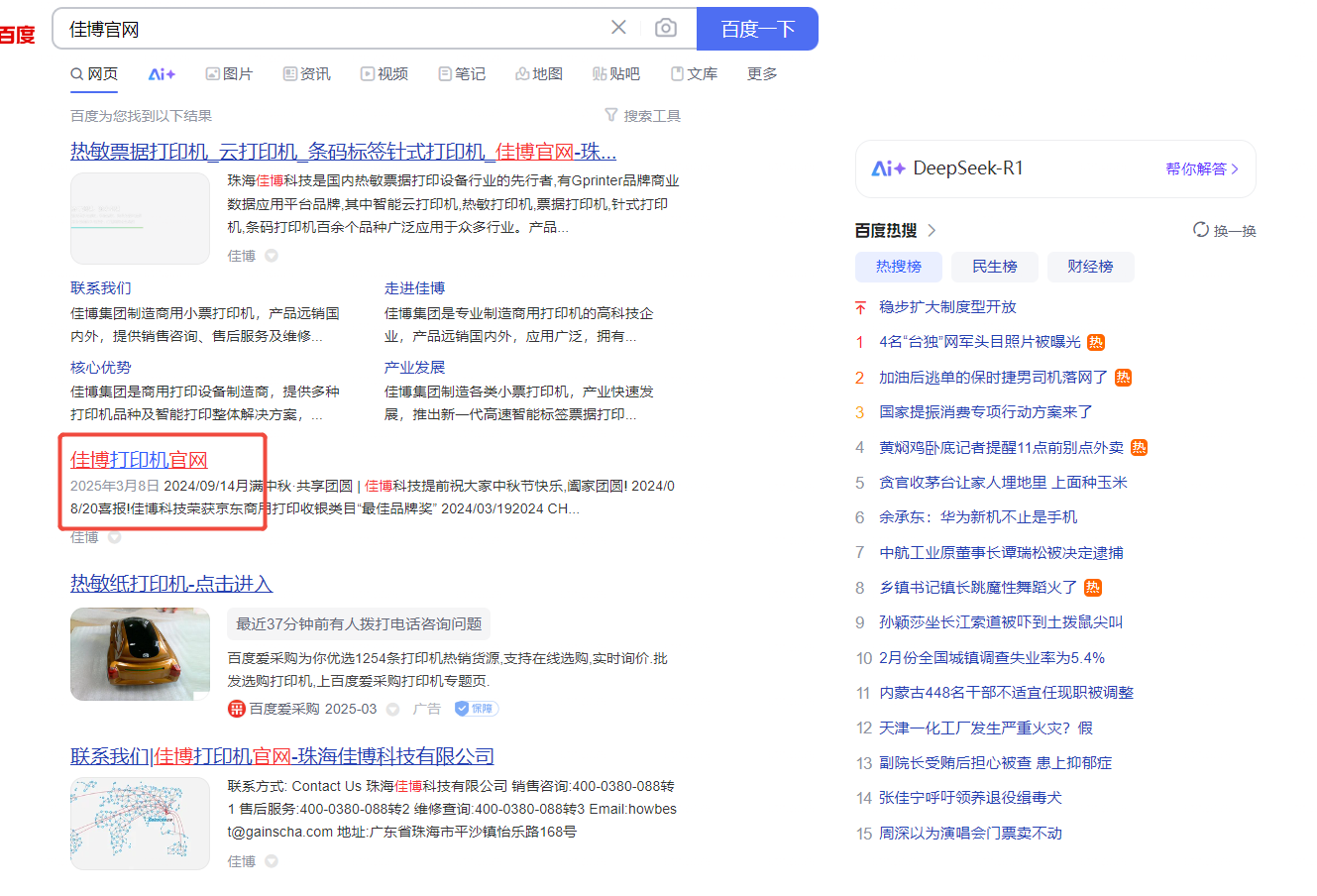This screenshot has width=1317, height=896.
Task: Click pinned top arrow icon of hot list
Action: tap(860, 307)
